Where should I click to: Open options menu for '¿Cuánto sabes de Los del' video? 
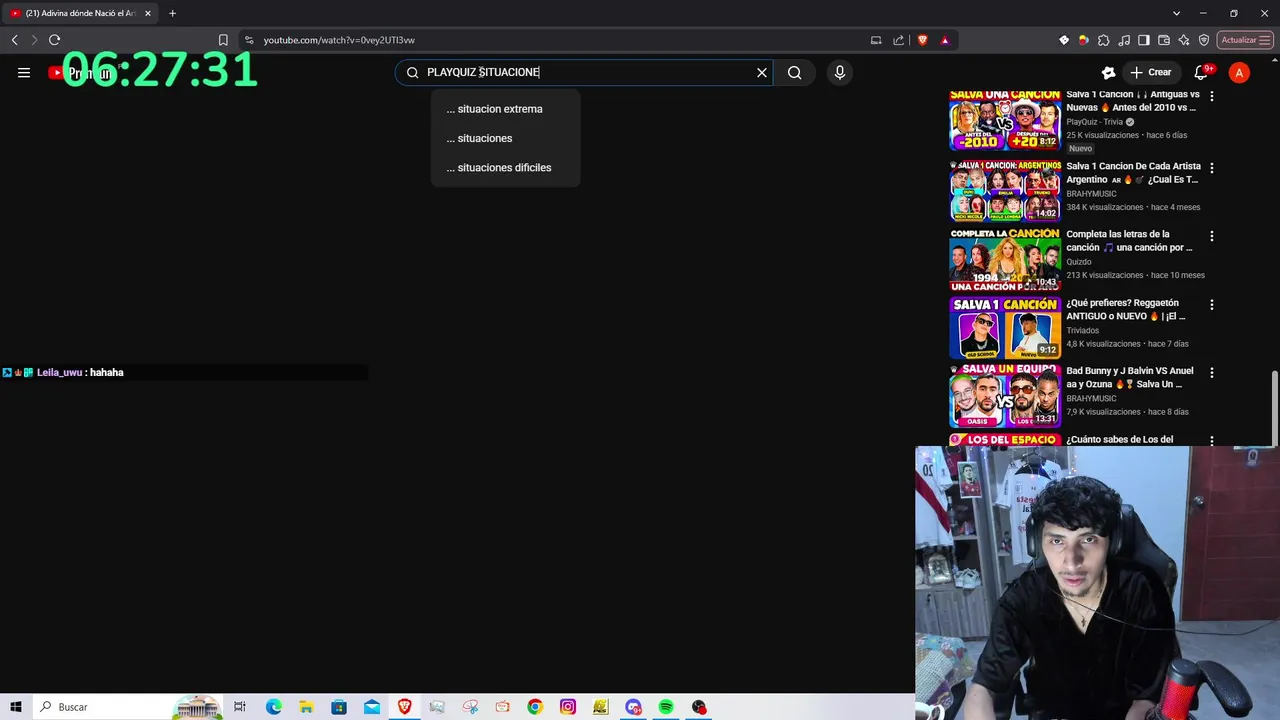[1212, 440]
